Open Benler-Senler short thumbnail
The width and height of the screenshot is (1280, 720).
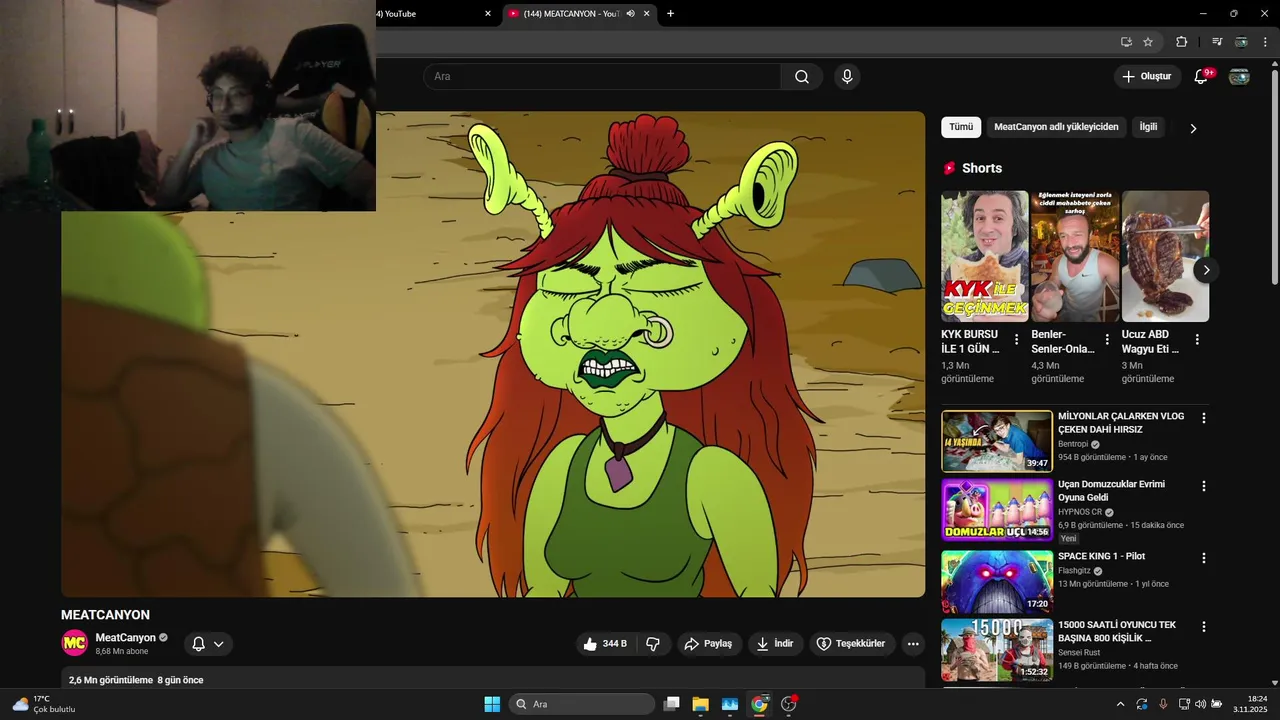coord(1075,256)
